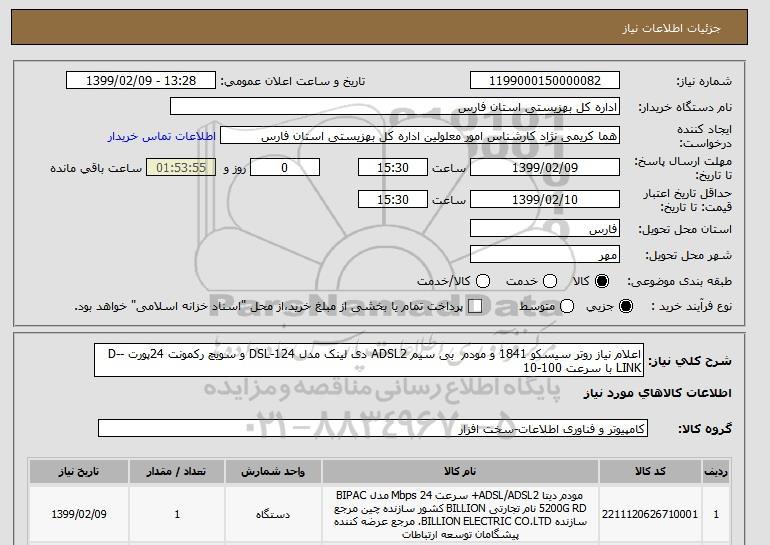Tick the اسناد خزانه اسلامی payment checkbox
Viewport: 770px width, 545px height.
475,306
